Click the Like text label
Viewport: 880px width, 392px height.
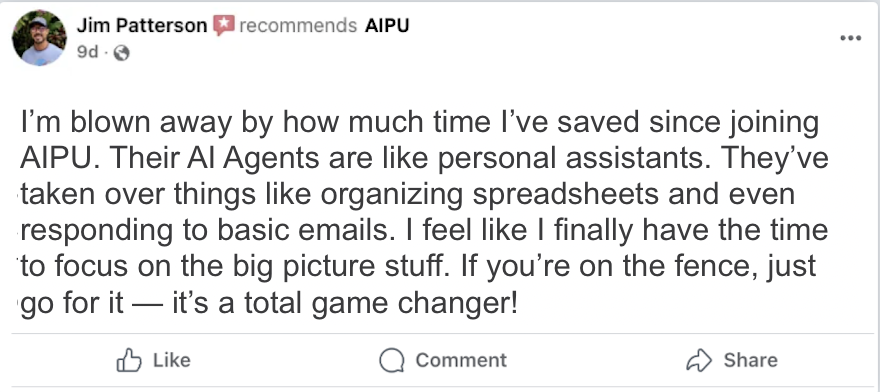pos(172,360)
